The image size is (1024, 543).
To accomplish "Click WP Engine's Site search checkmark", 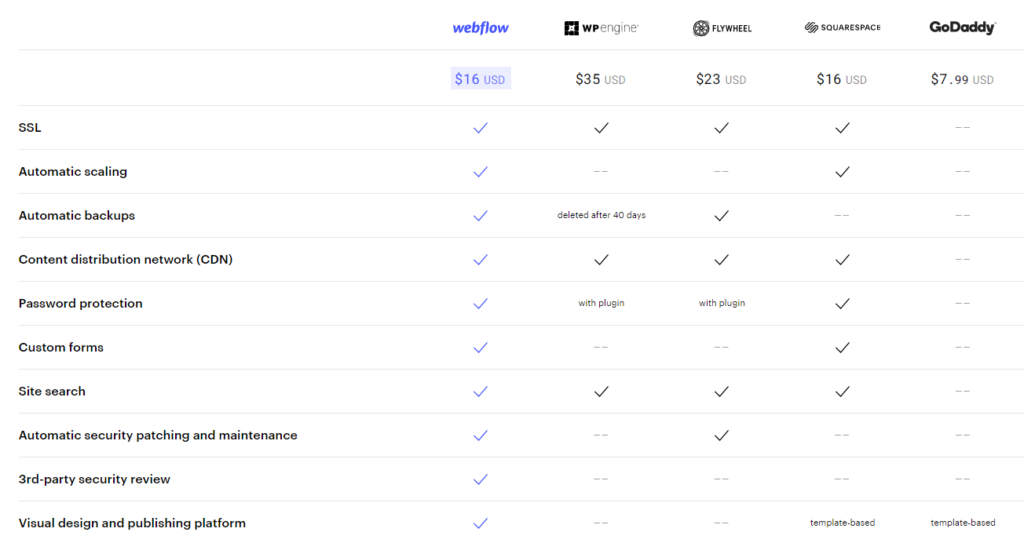I will [x=601, y=392].
